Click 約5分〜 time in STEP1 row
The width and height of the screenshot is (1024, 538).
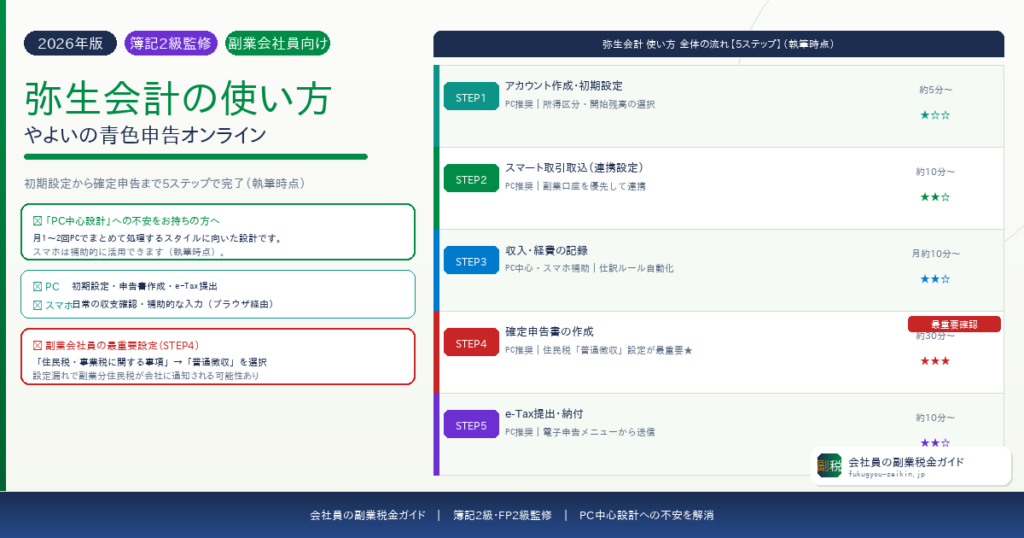(935, 90)
